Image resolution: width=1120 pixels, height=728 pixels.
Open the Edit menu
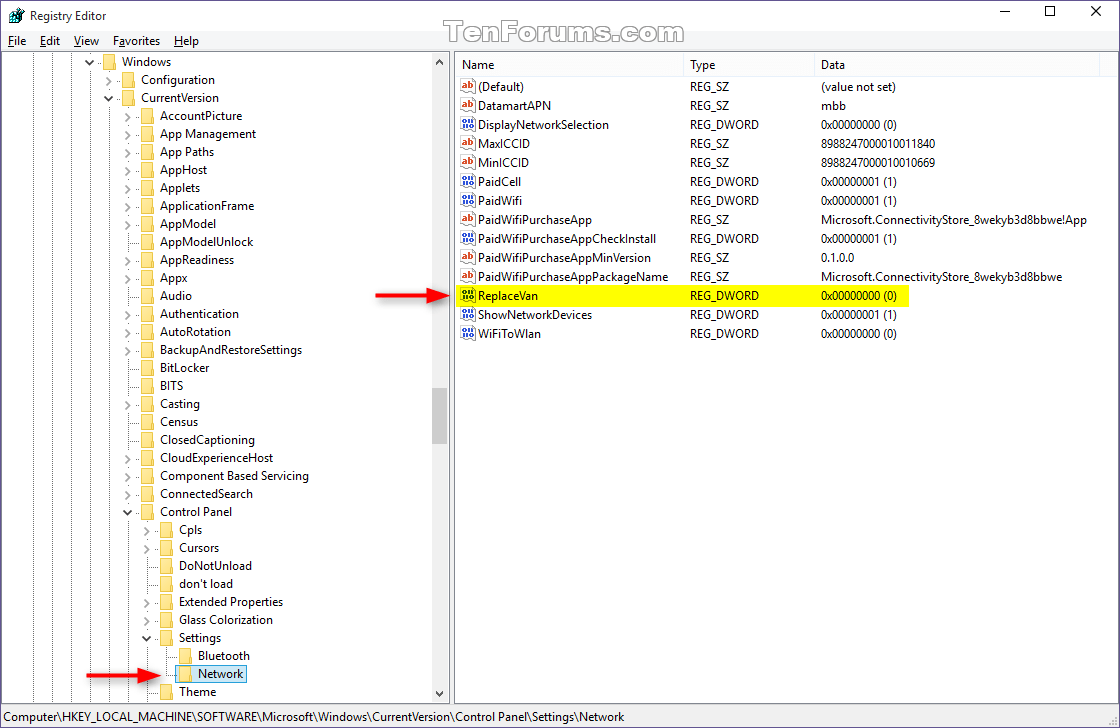[49, 41]
